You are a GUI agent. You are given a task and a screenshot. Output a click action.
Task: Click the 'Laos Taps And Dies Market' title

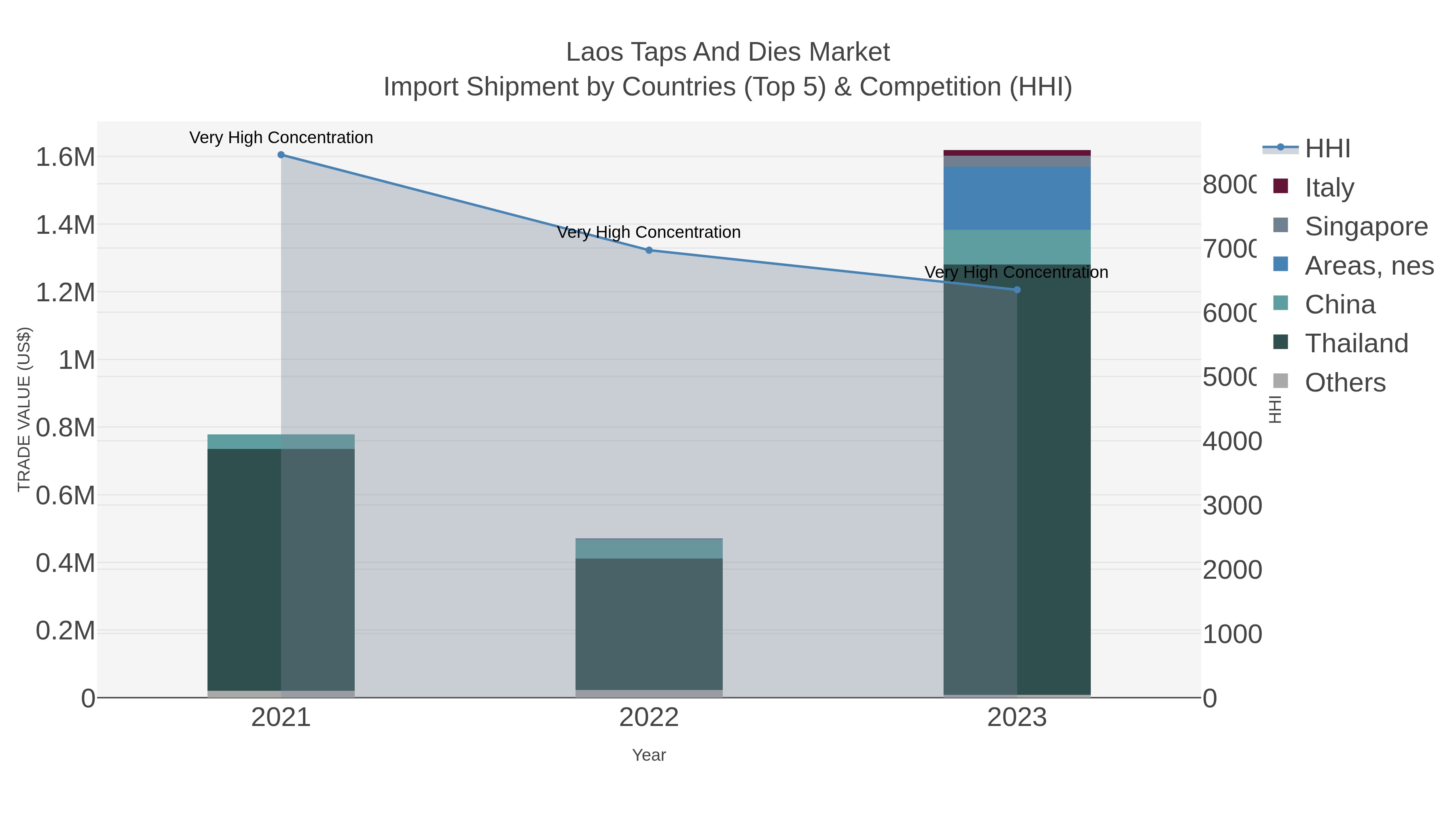pos(728,52)
